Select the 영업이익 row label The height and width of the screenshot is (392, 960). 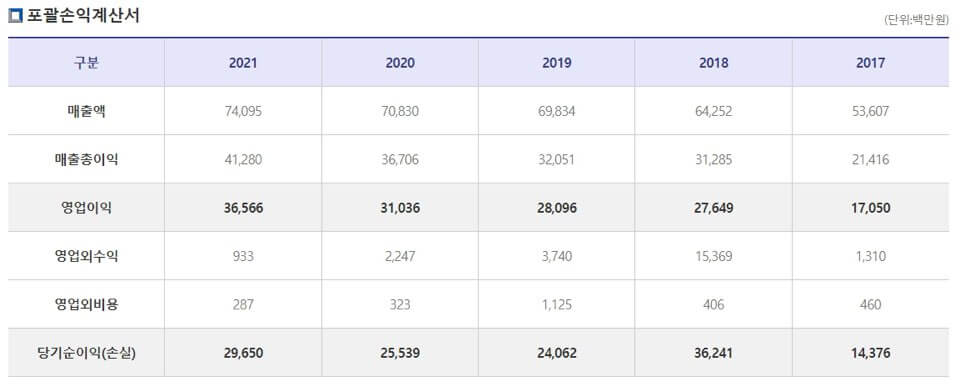point(86,208)
